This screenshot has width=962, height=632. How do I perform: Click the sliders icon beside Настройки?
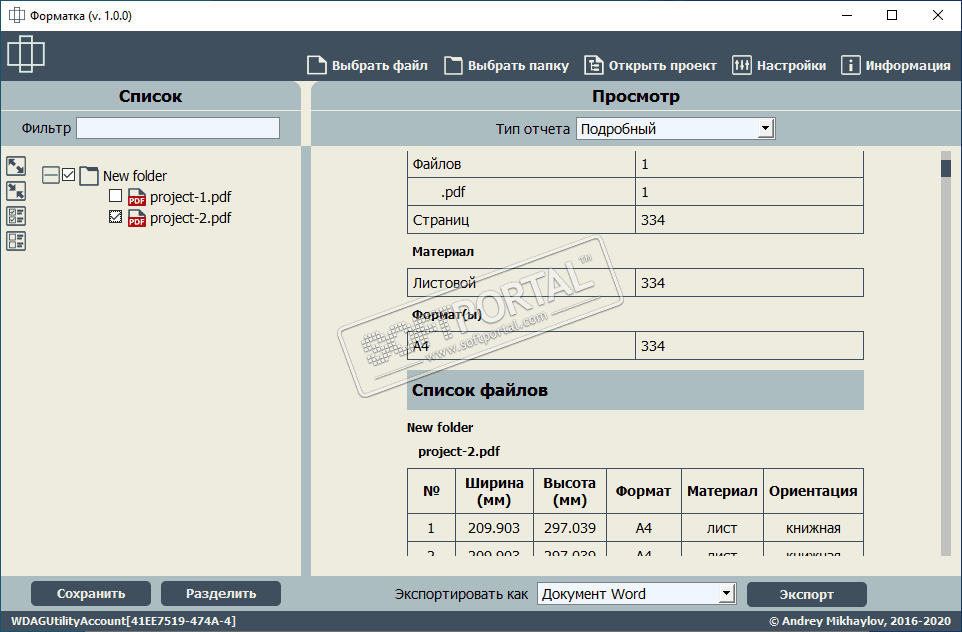(742, 65)
